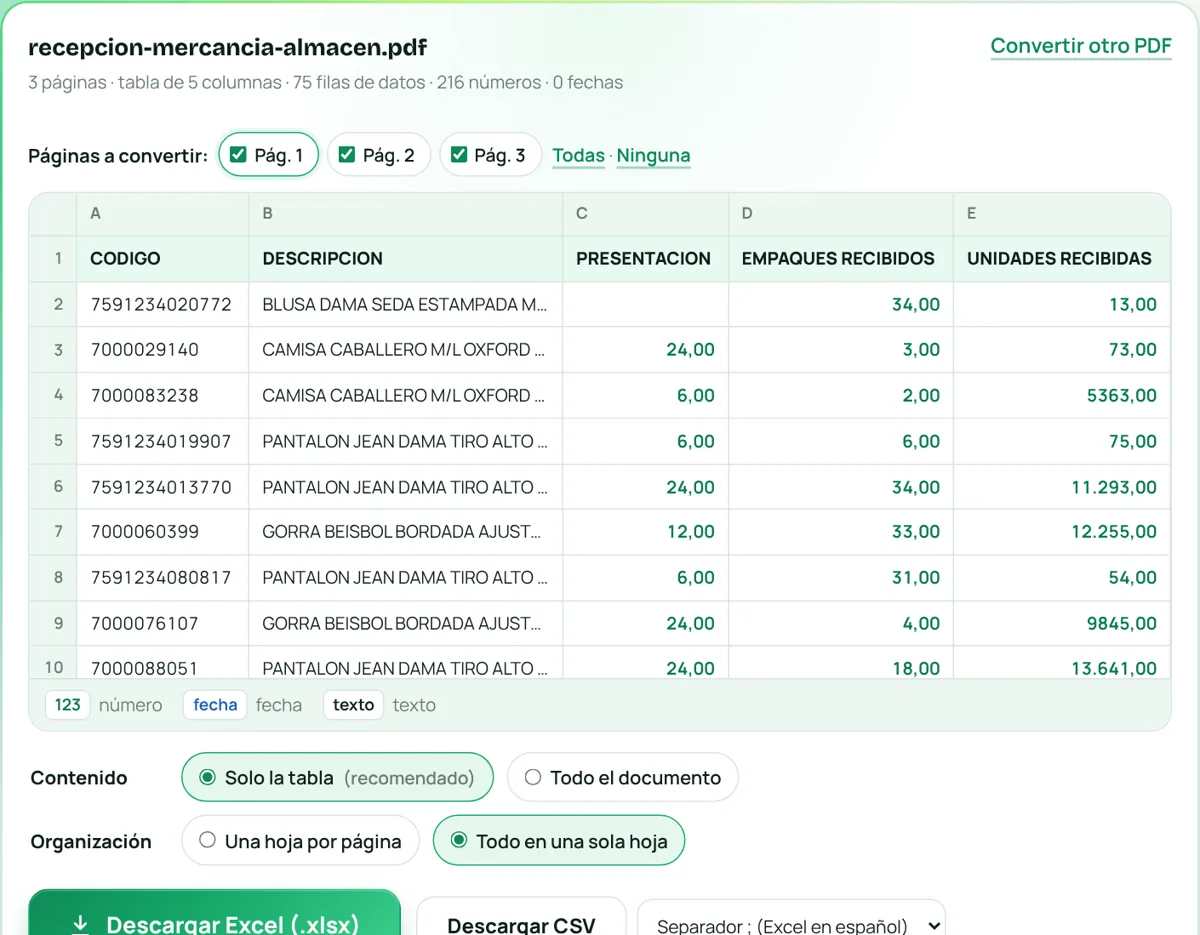Image resolution: width=1200 pixels, height=935 pixels.
Task: Click row number 8 header
Action: [53, 578]
